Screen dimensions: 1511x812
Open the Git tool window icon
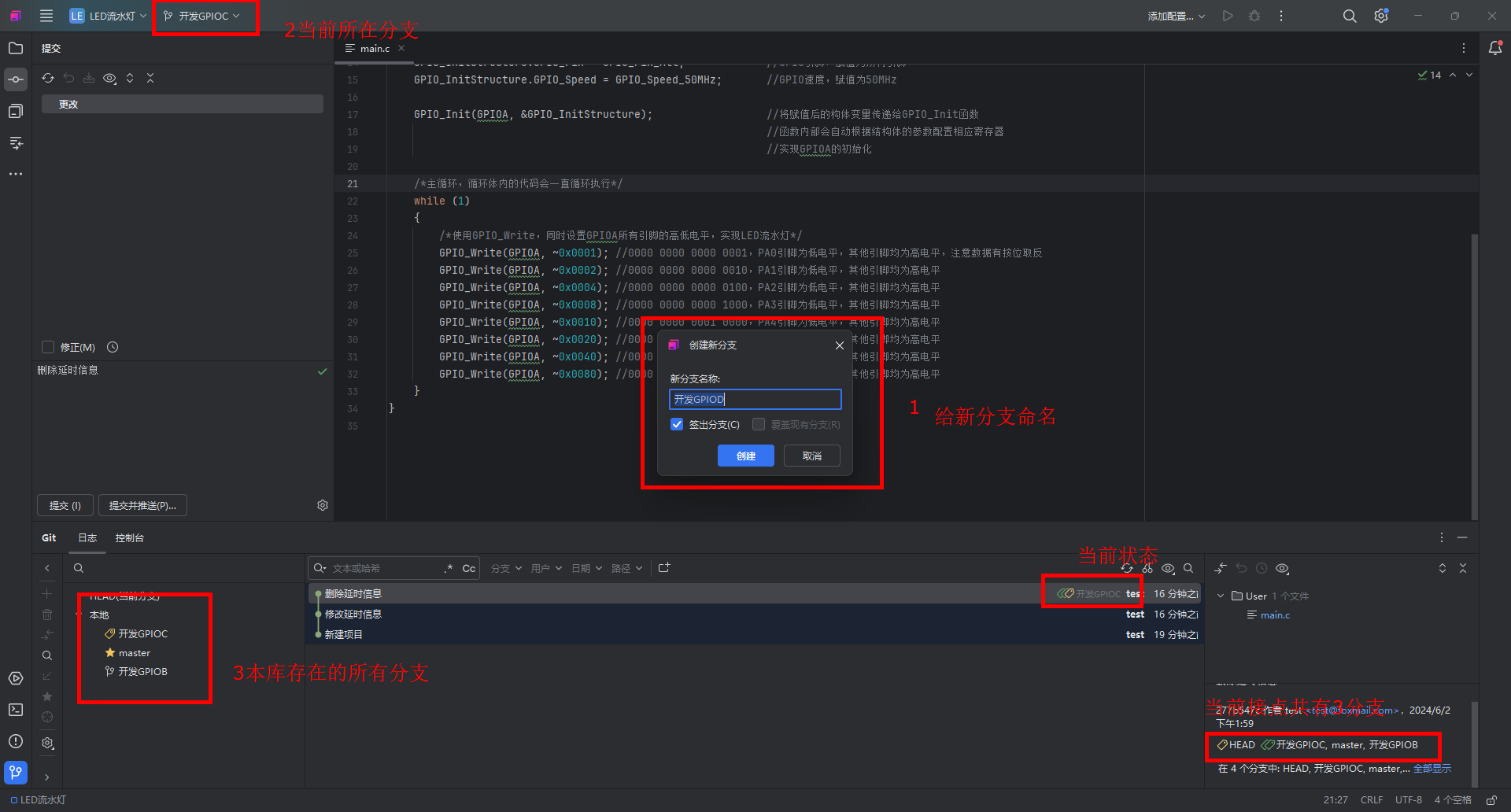pyautogui.click(x=16, y=772)
